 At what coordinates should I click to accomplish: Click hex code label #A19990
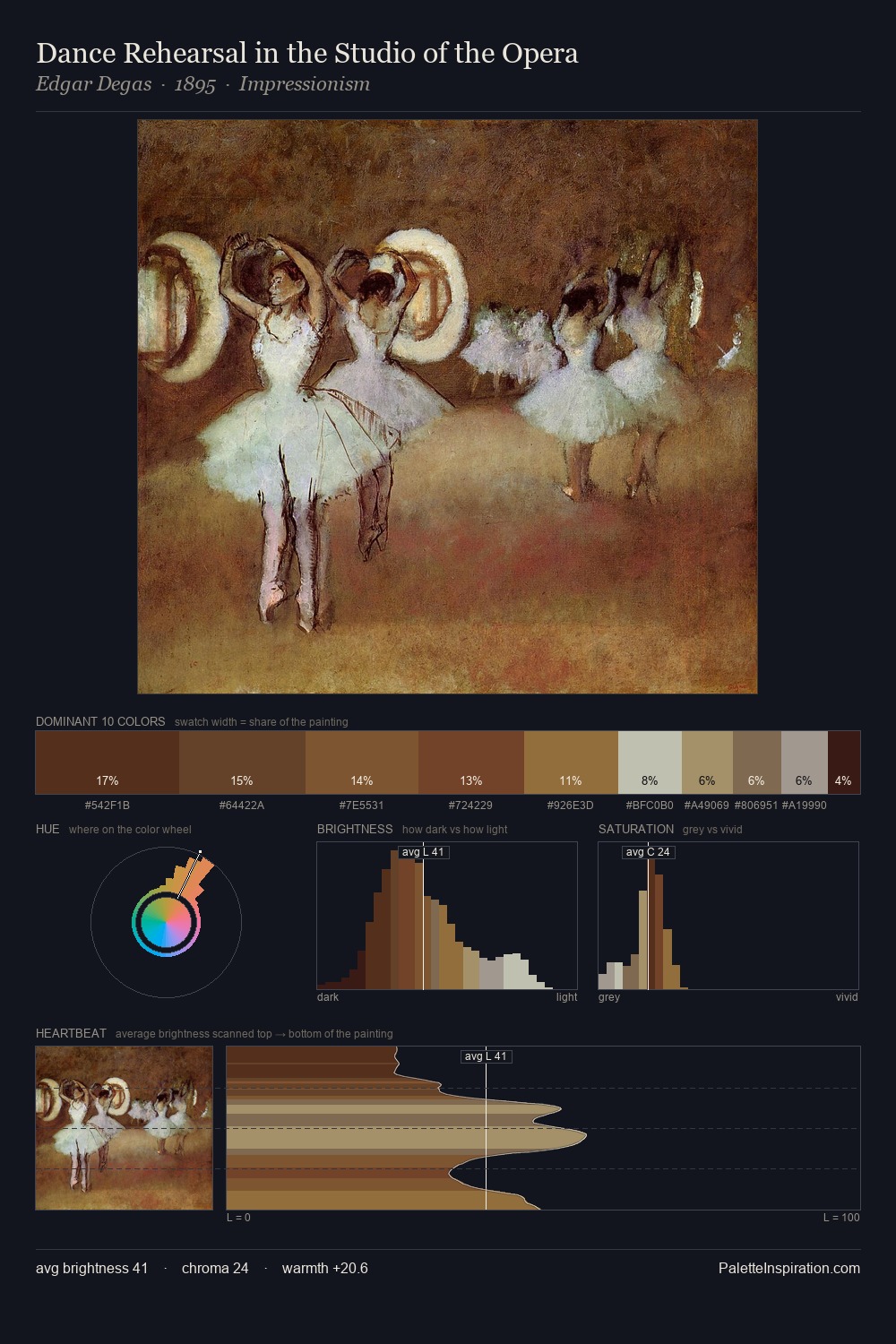pyautogui.click(x=805, y=806)
